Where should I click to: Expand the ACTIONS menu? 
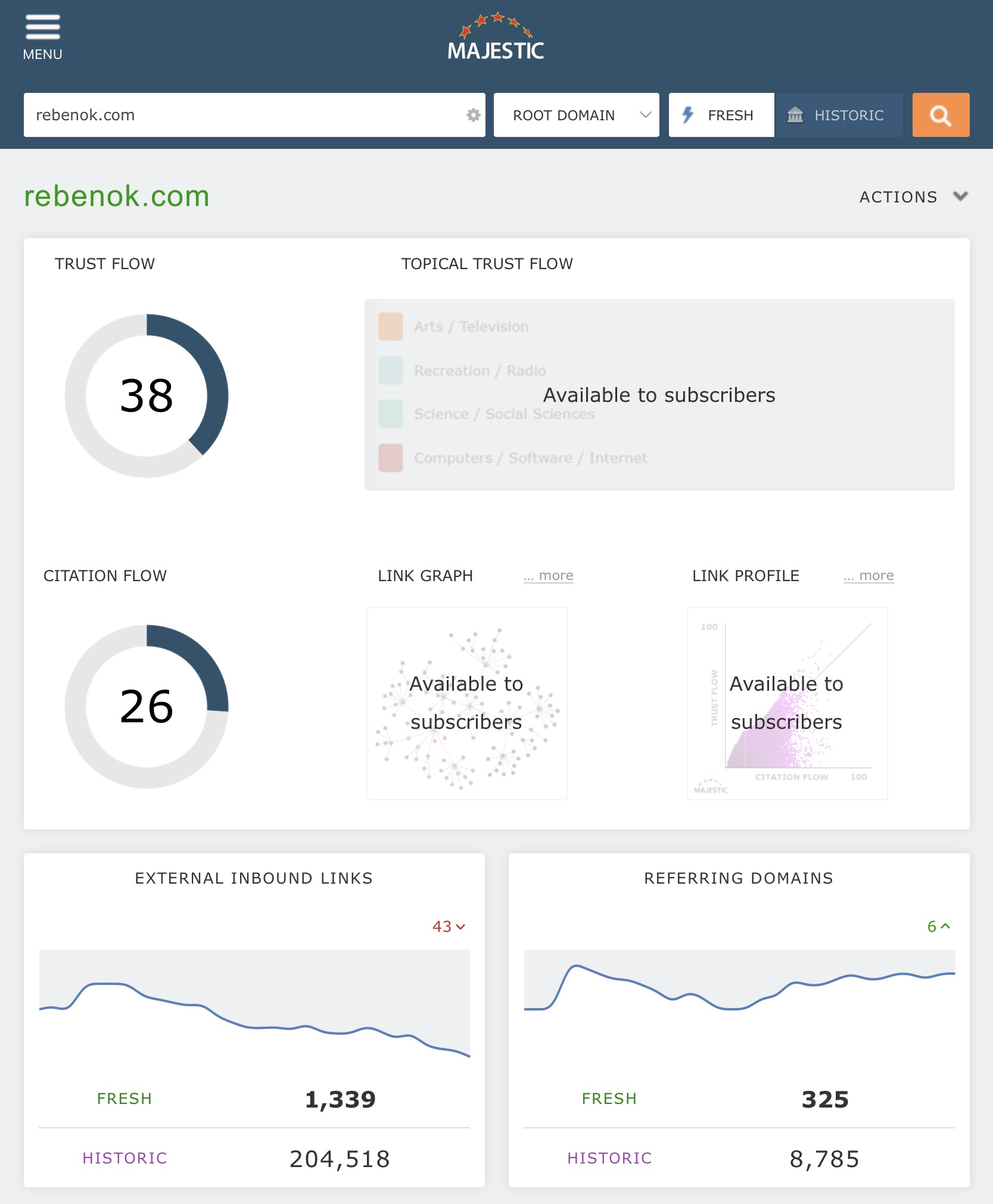(913, 196)
